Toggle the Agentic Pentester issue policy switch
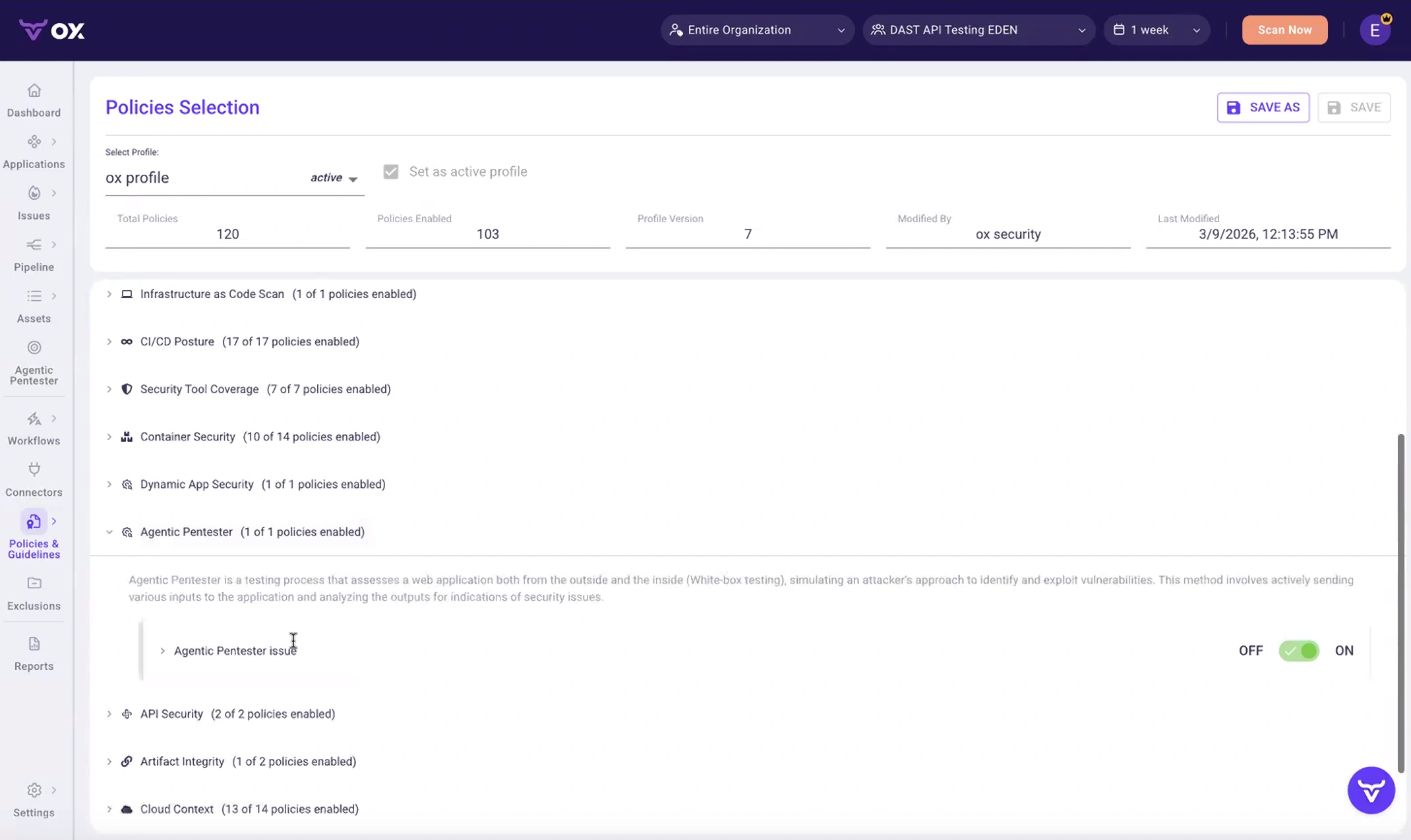 pos(1299,651)
